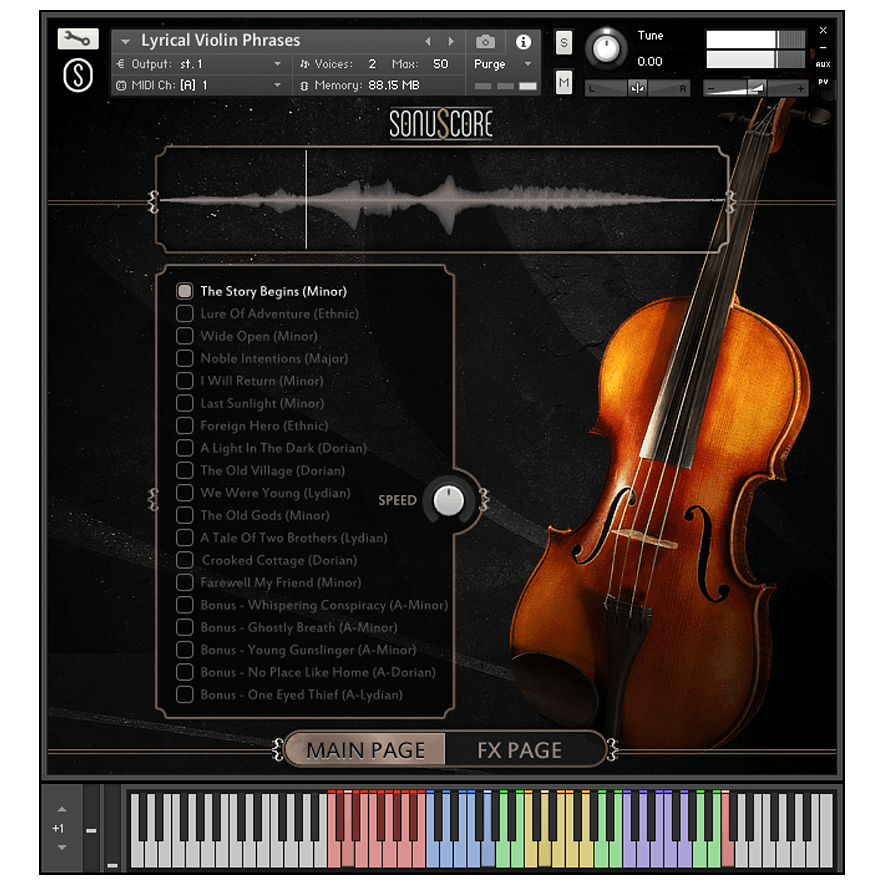Open instrument name dropdown arrow
884x884 pixels.
click(x=126, y=41)
